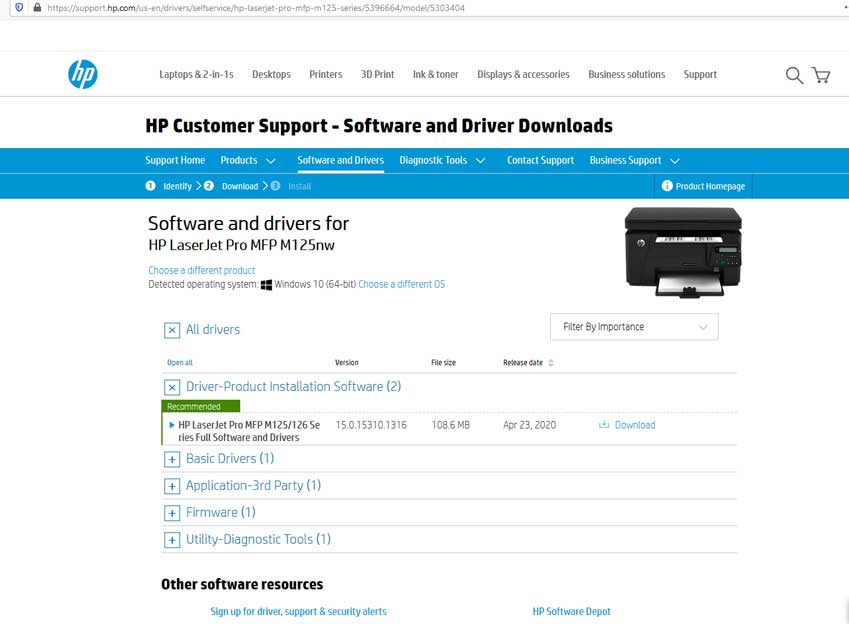The width and height of the screenshot is (849, 624).
Task: Click Choose a different product link
Action: point(201,270)
